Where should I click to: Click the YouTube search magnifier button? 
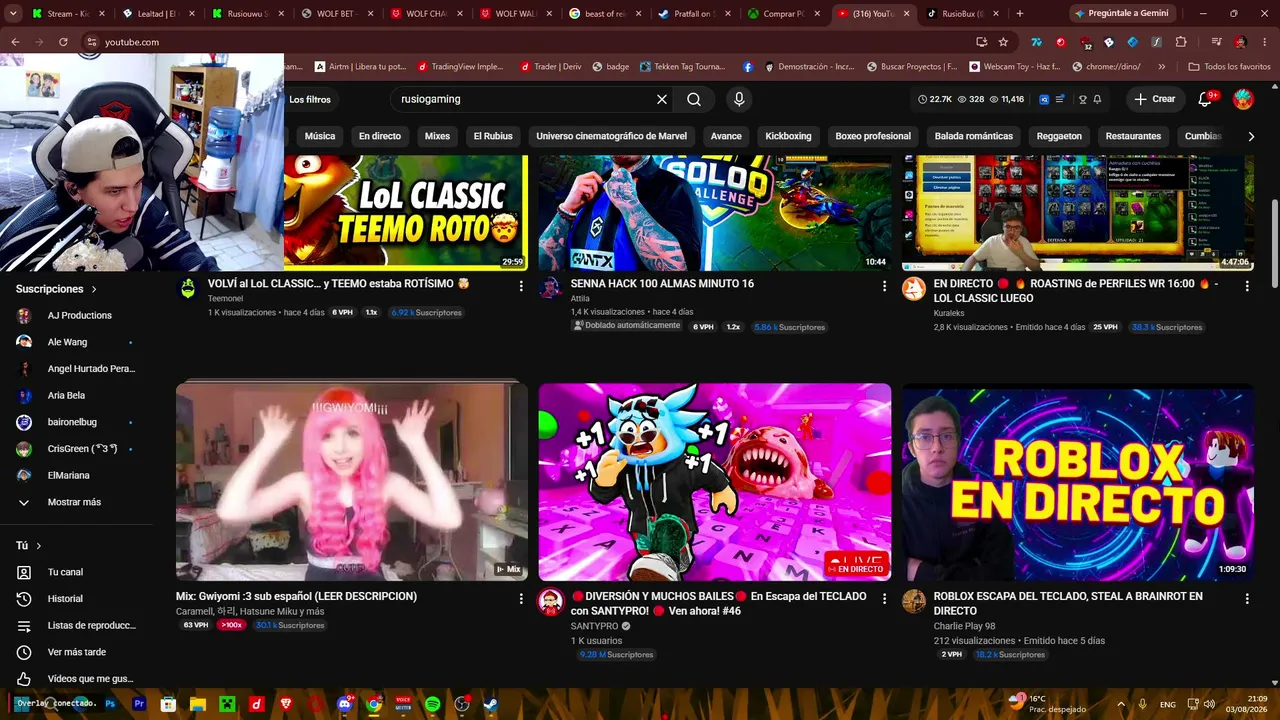click(694, 99)
